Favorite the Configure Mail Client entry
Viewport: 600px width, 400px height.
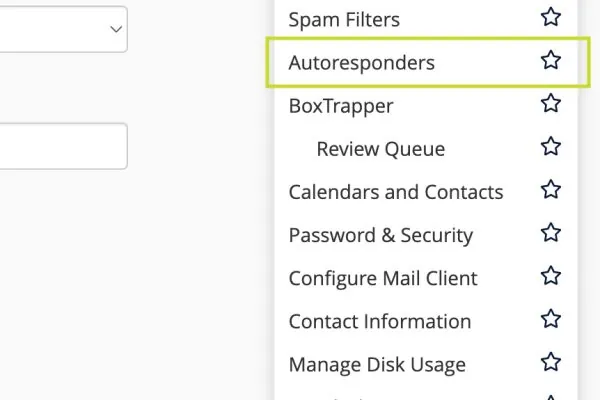(551, 276)
